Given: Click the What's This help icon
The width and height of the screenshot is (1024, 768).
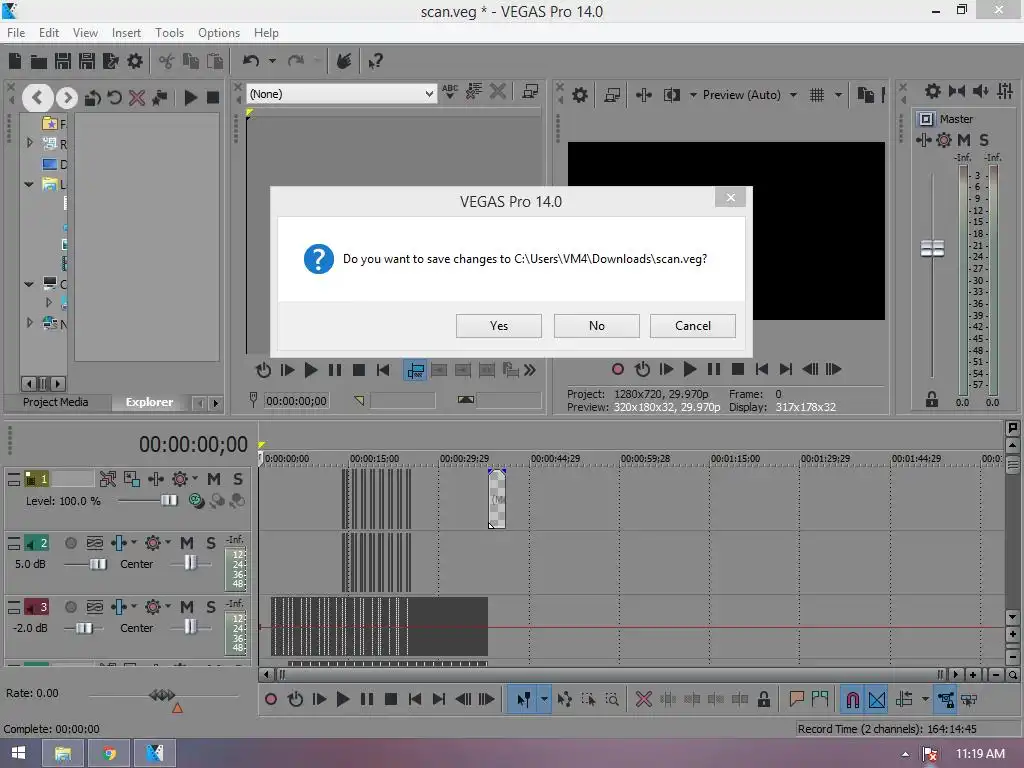Looking at the screenshot, I should coord(376,61).
